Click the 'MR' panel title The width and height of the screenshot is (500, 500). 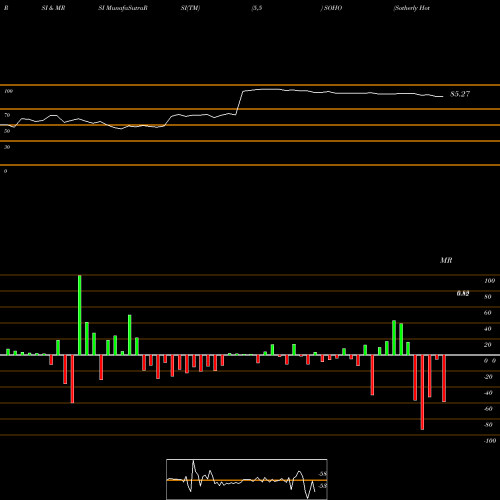click(446, 260)
